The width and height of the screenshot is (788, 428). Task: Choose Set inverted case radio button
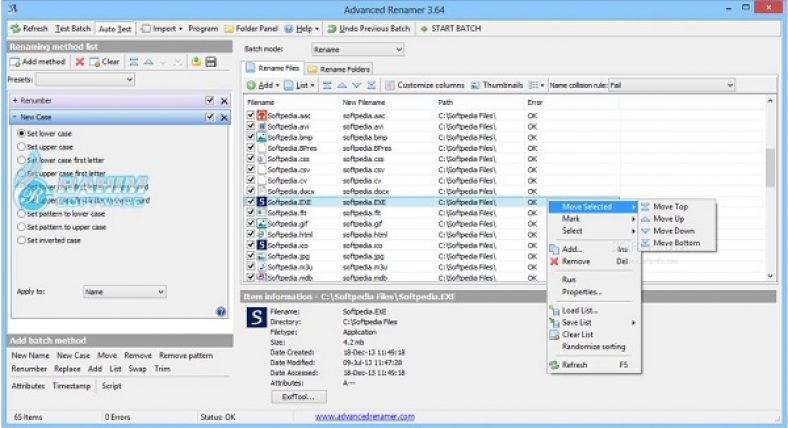[x=22, y=240]
